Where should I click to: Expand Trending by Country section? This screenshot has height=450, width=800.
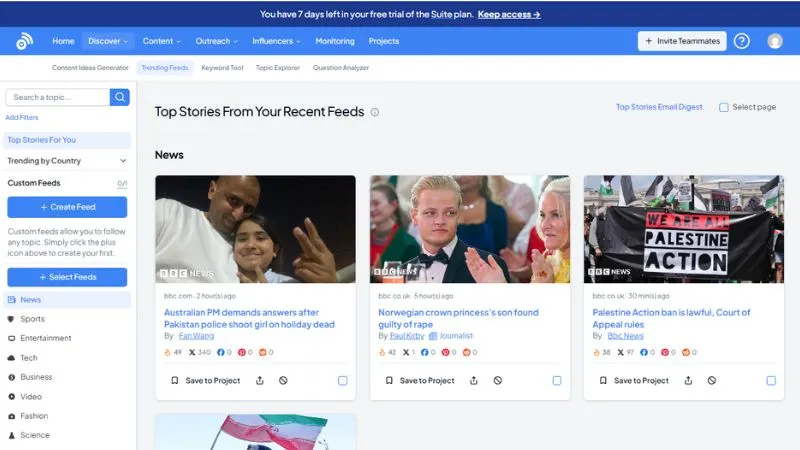67,161
